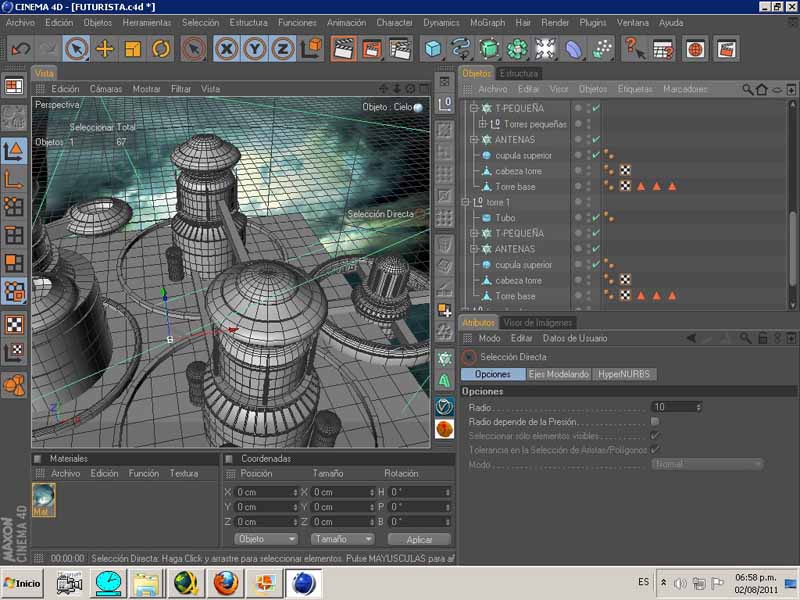Screen dimensions: 800x600
Task: Switch to the Estructura tab
Action: 518,73
